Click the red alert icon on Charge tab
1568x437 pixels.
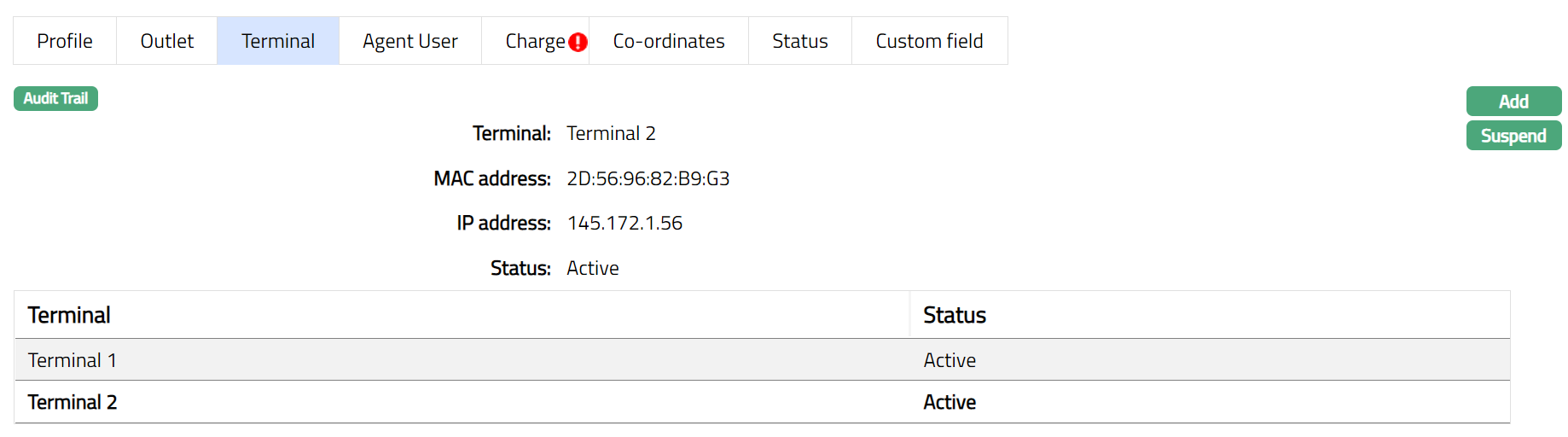(x=578, y=42)
